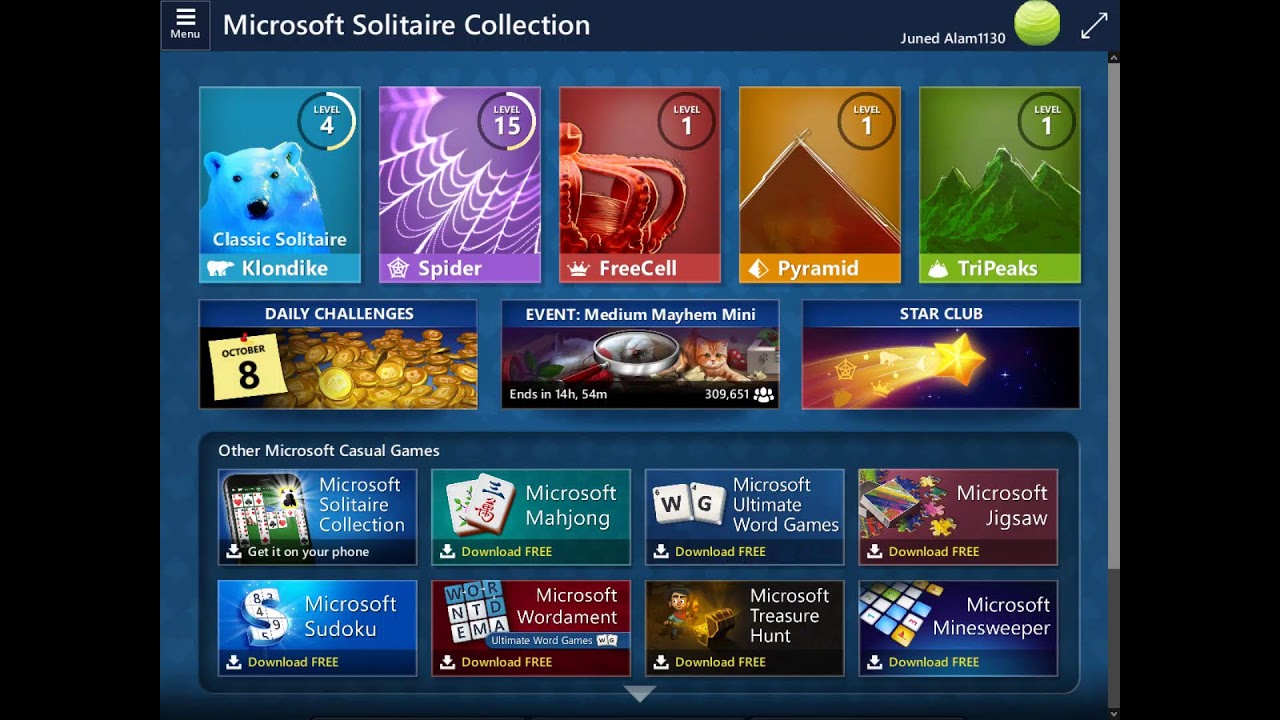Click 'Get it on your phone' download icon
1280x720 pixels.
click(233, 551)
